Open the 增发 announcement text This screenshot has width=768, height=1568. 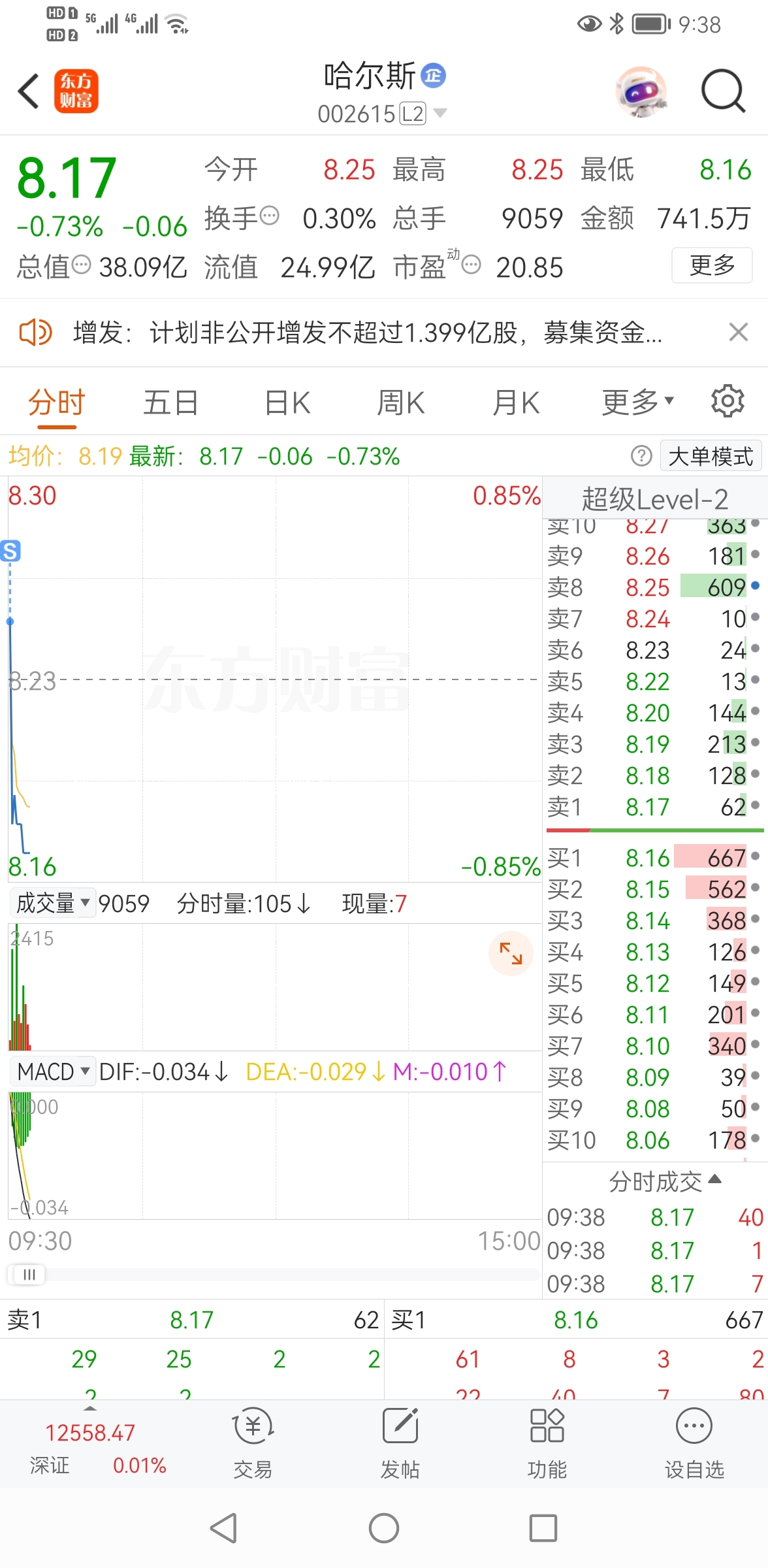(368, 333)
